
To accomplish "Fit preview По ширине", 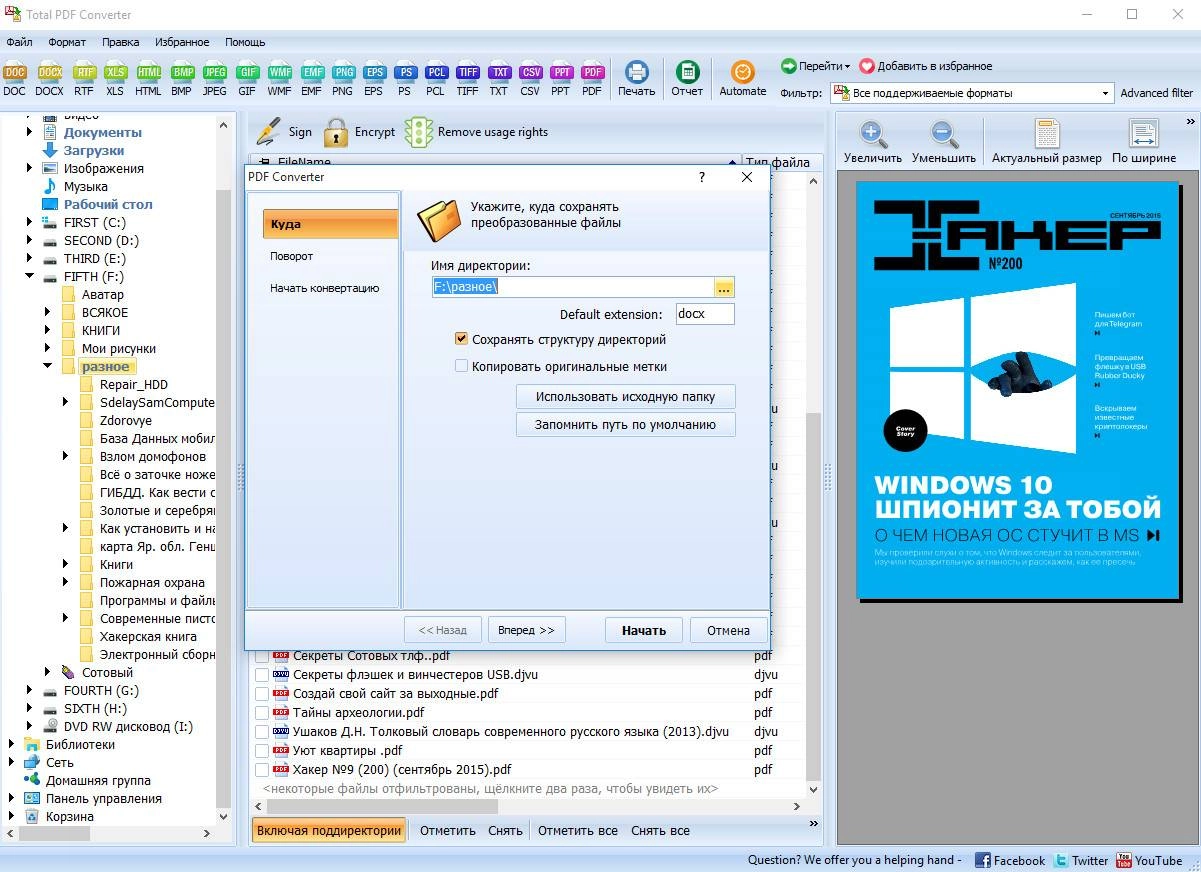I will pos(1144,142).
